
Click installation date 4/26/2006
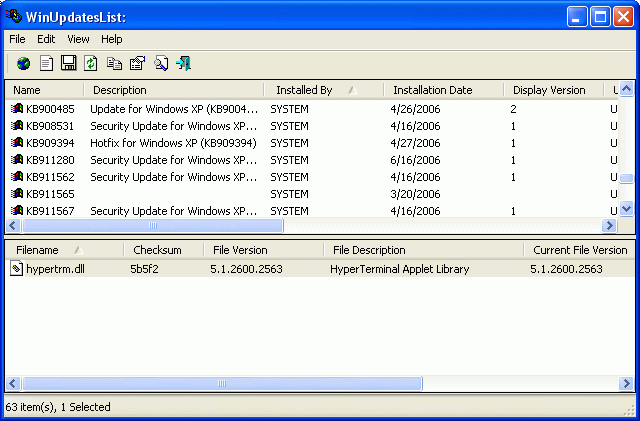(415, 109)
